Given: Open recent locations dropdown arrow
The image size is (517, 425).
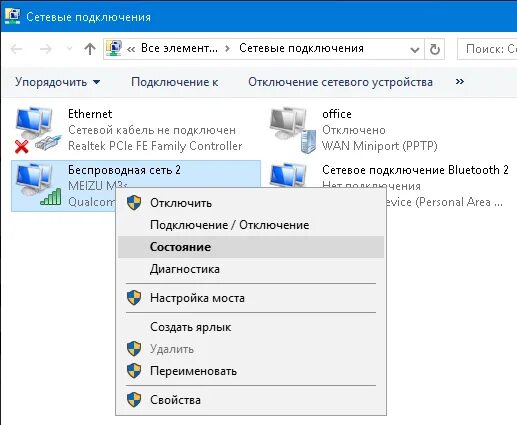Looking at the screenshot, I should click(x=69, y=49).
